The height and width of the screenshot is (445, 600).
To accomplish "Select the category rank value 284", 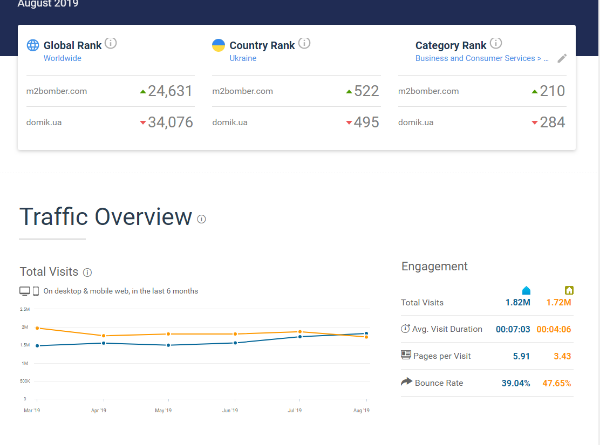I will [553, 122].
